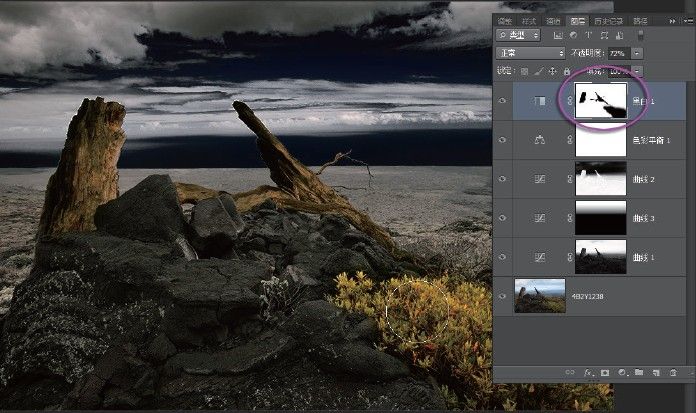Click the new group folder icon
The image size is (696, 413).
click(x=640, y=373)
